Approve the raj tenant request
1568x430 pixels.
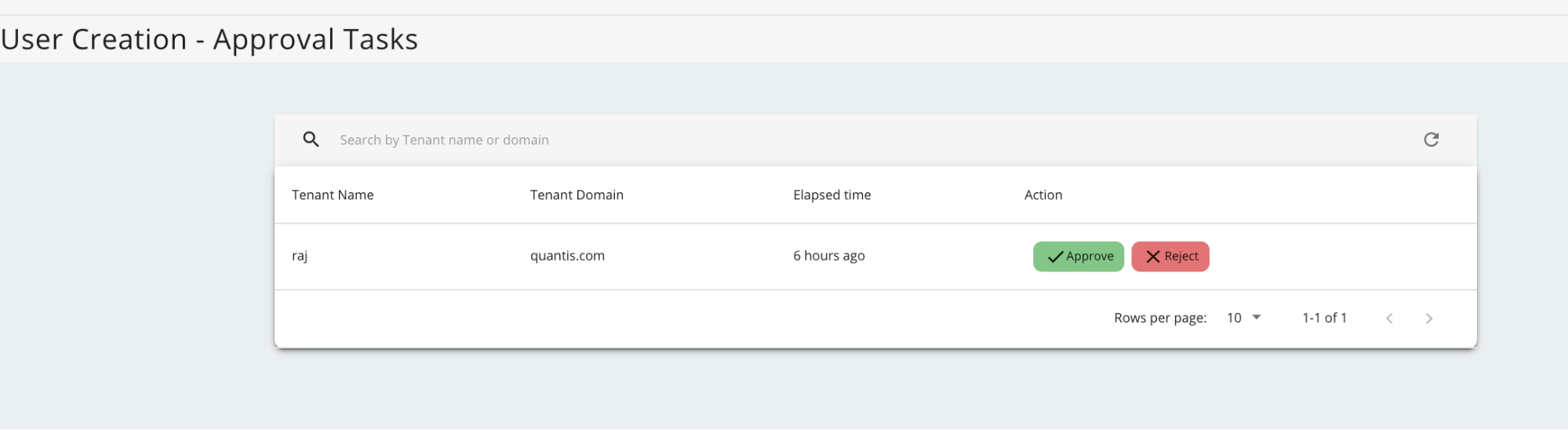click(1079, 257)
